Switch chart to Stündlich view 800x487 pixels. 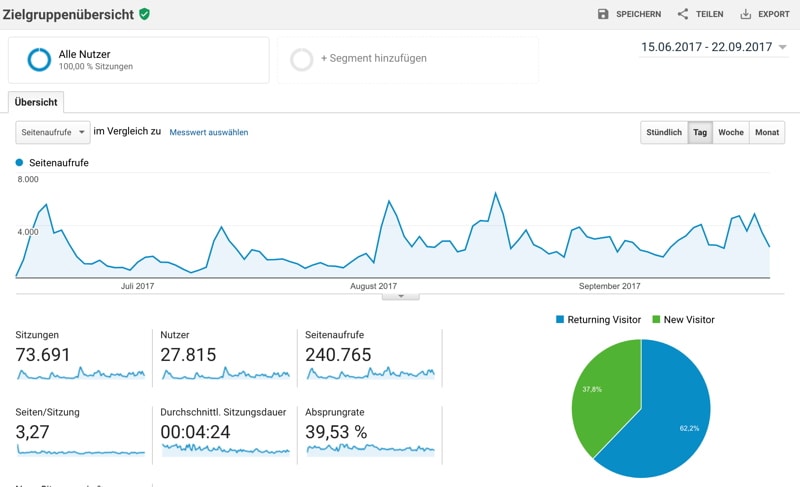coord(664,132)
